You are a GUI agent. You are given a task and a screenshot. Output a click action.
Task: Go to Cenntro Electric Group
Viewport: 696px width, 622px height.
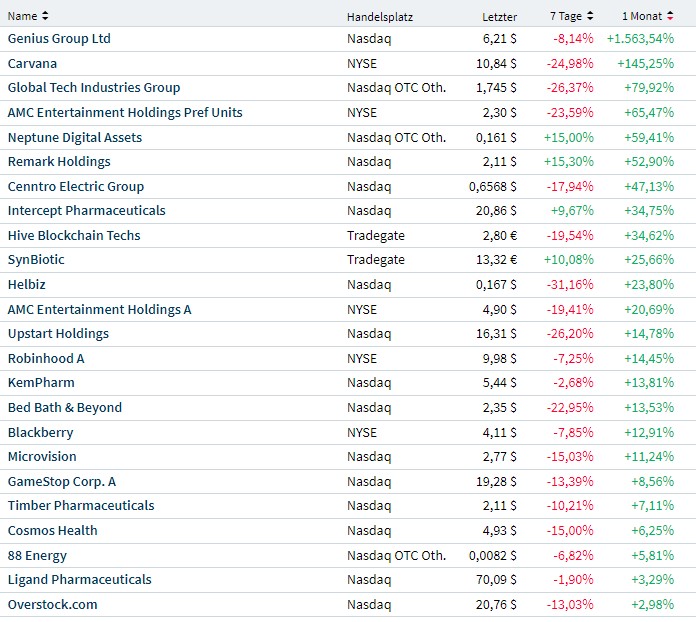(76, 187)
